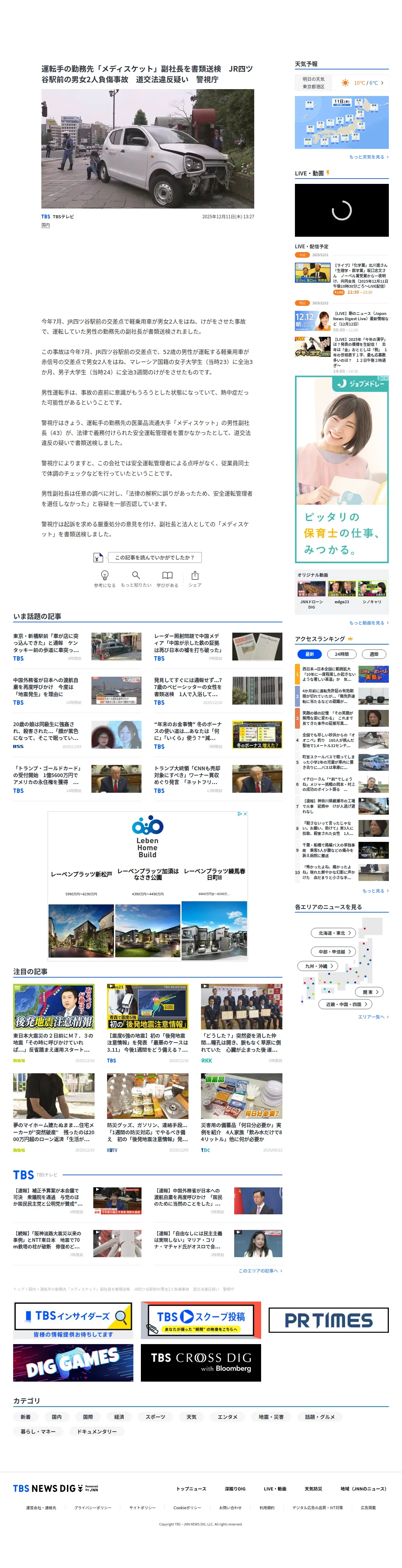Click the 参考になる lightbulb icon
Image resolution: width=402 pixels, height=1568 pixels.
tap(105, 575)
